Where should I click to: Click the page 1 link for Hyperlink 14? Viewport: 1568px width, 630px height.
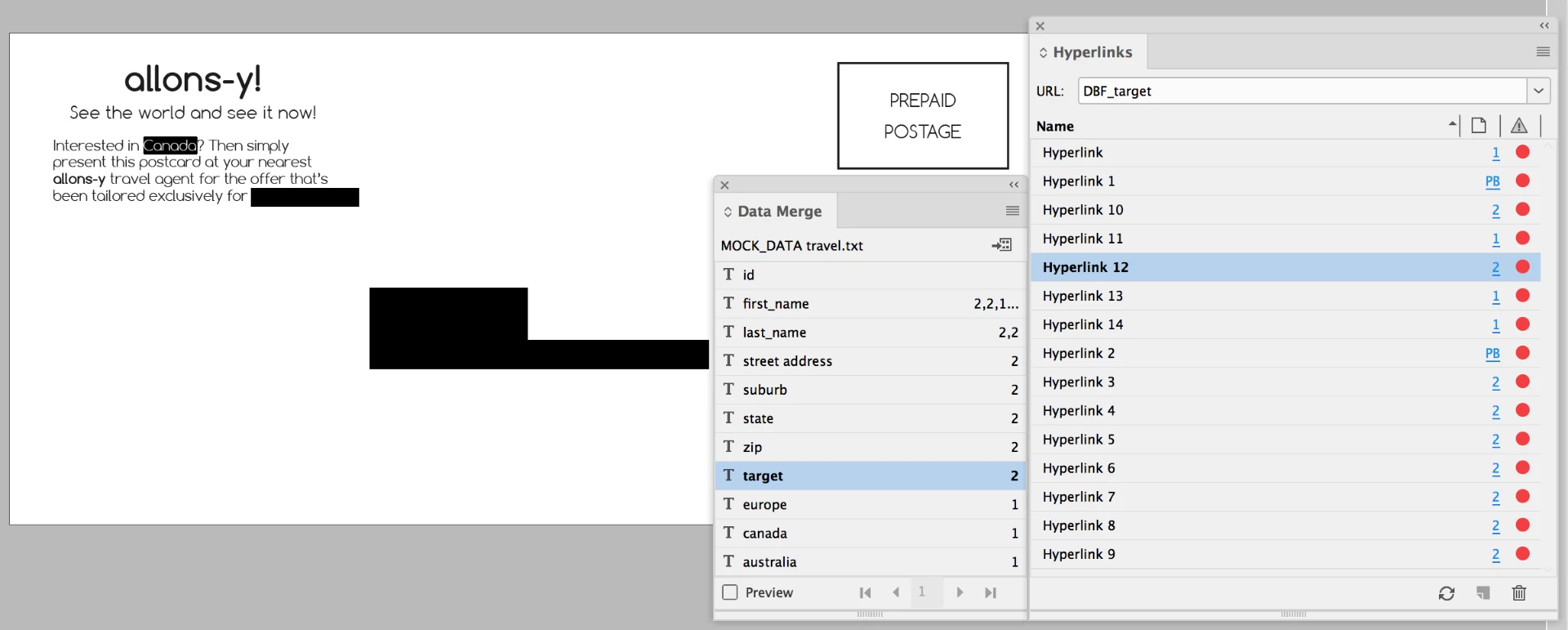tap(1496, 325)
